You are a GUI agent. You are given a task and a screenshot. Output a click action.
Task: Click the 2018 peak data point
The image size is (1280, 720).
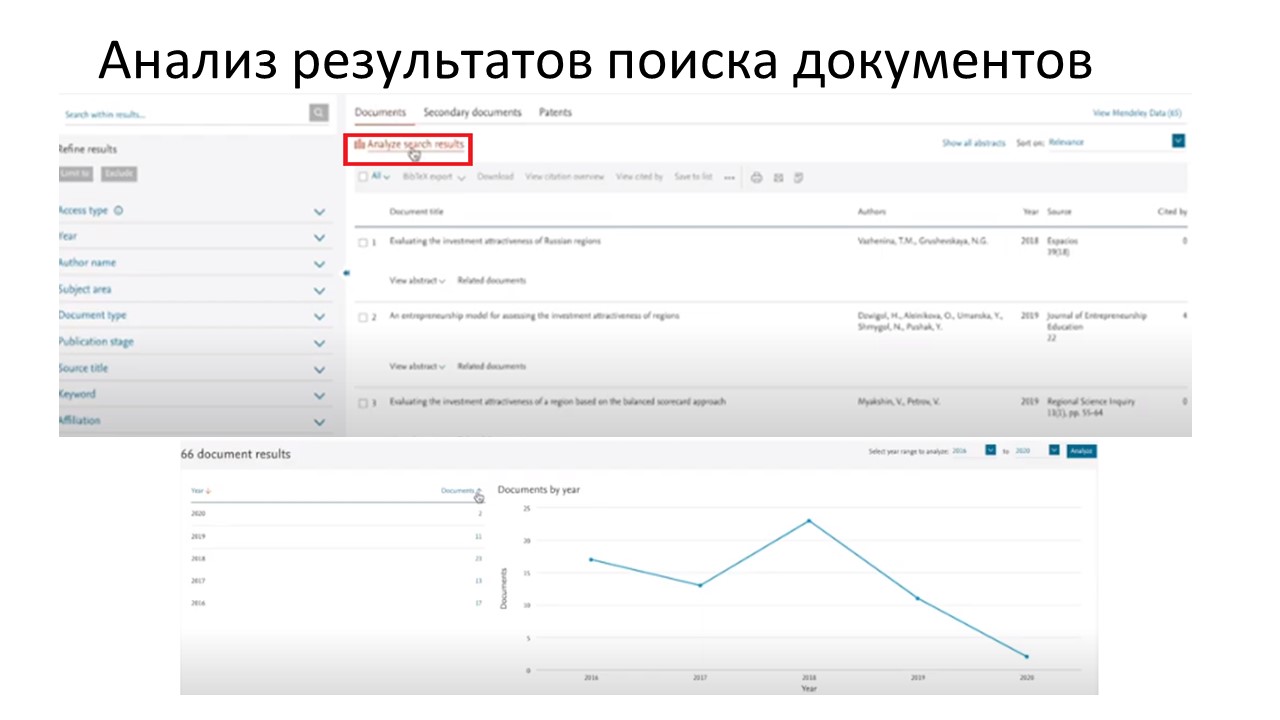809,521
